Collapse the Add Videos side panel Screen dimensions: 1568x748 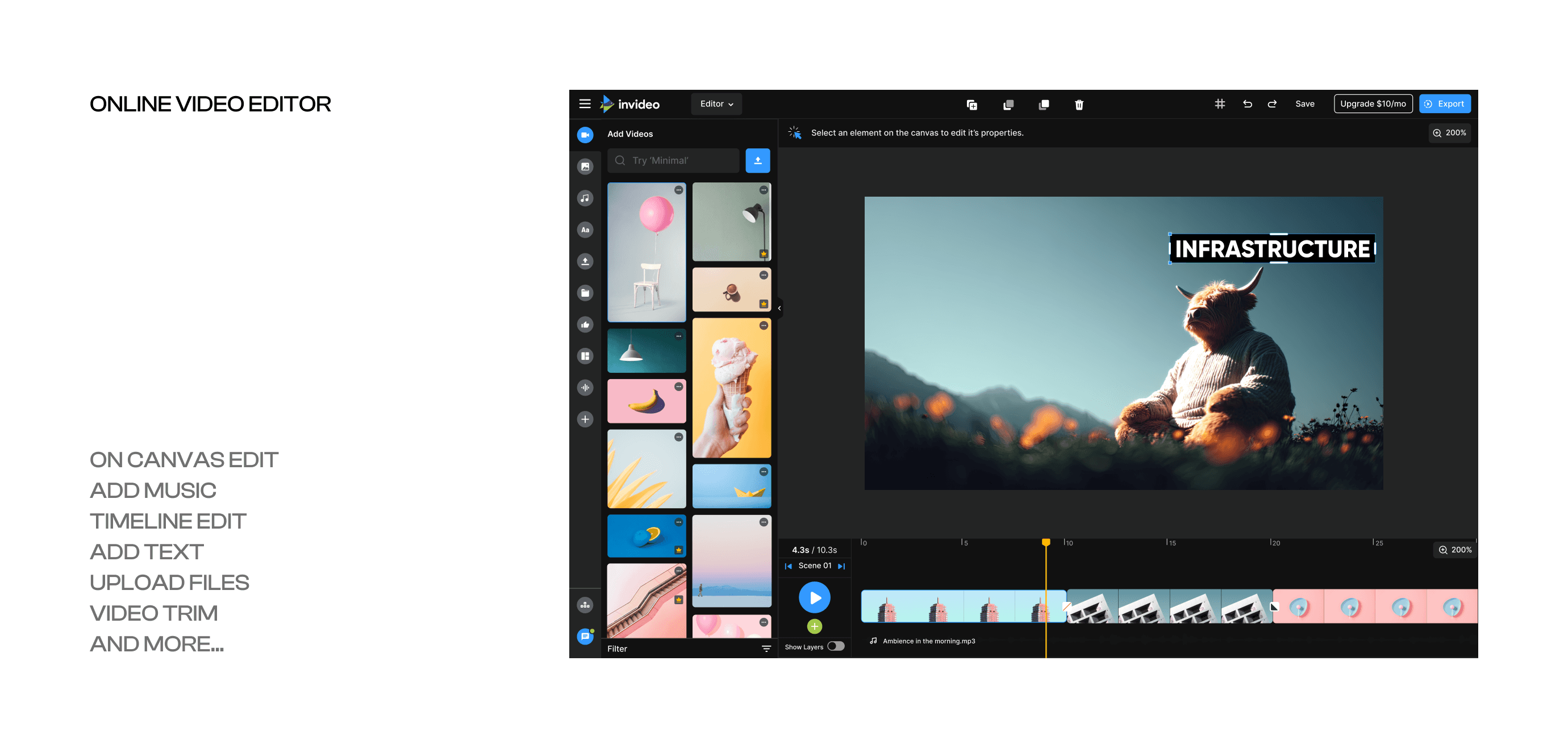[779, 308]
